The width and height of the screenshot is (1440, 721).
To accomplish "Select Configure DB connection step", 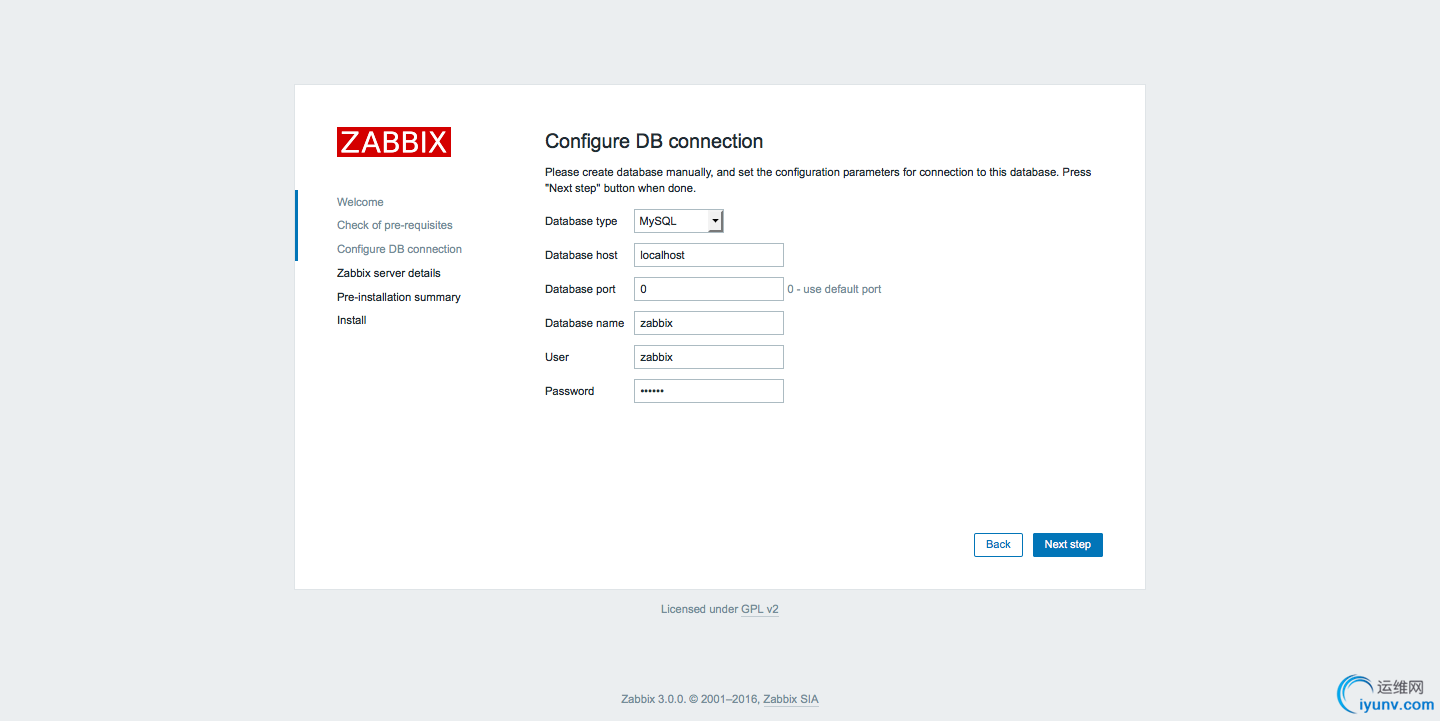I will click(x=399, y=249).
